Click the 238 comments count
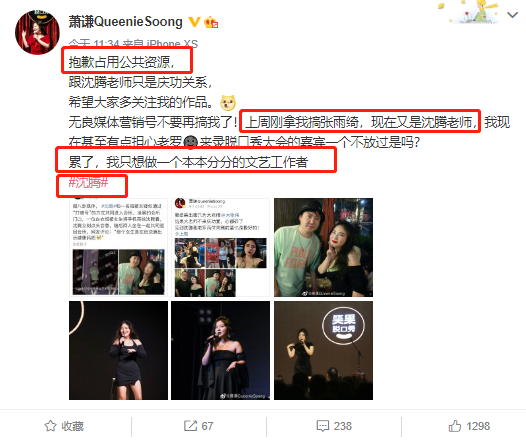Image resolution: width=526 pixels, height=443 pixels. [343, 426]
